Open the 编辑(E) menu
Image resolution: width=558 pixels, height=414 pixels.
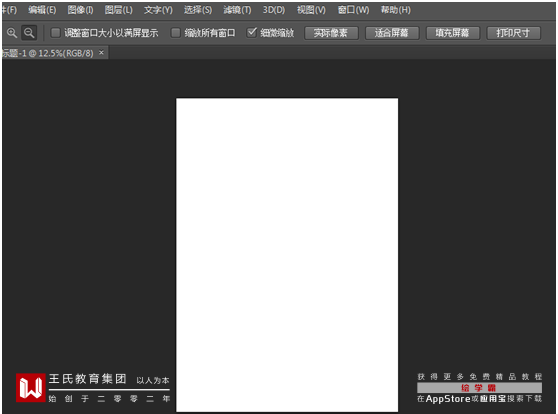42,10
